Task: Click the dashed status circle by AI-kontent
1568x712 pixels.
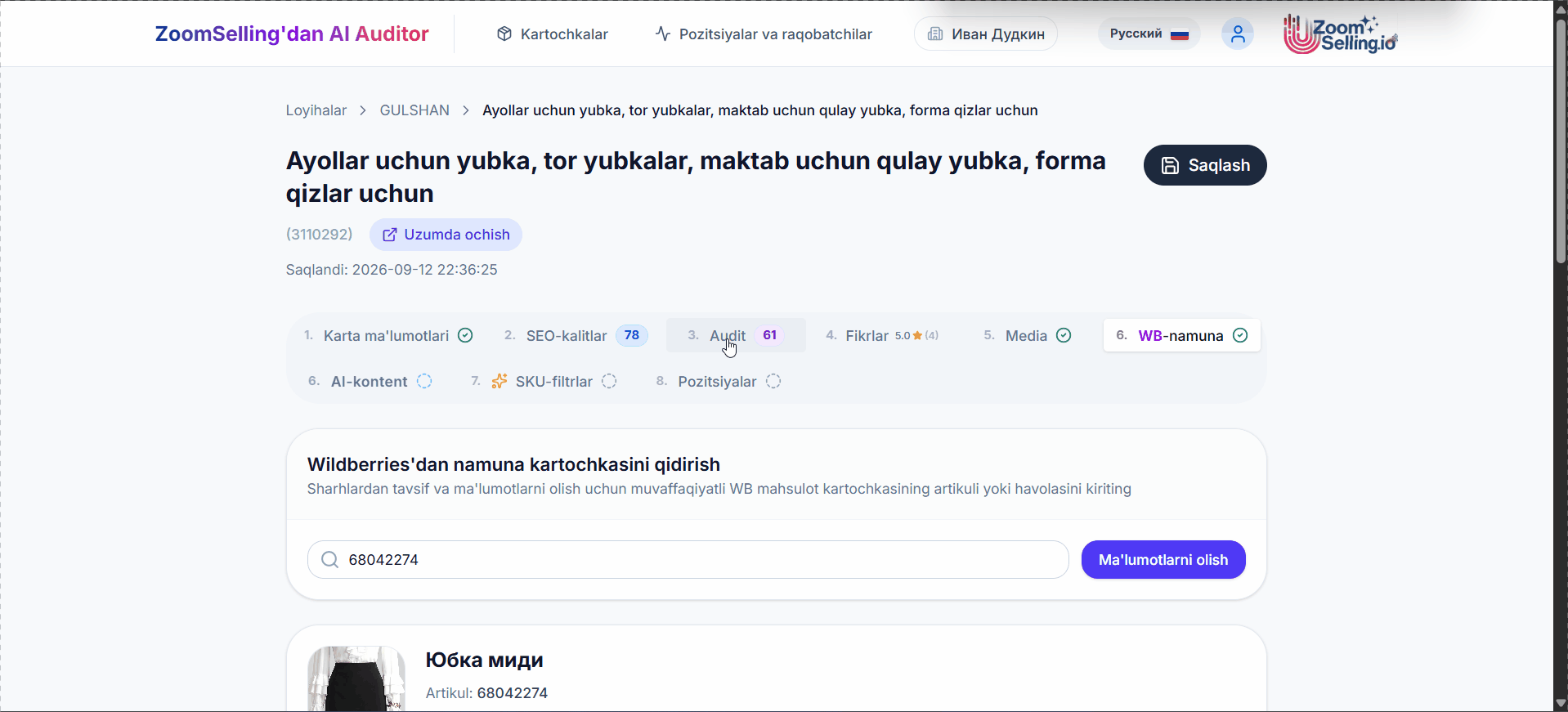Action: (x=424, y=381)
